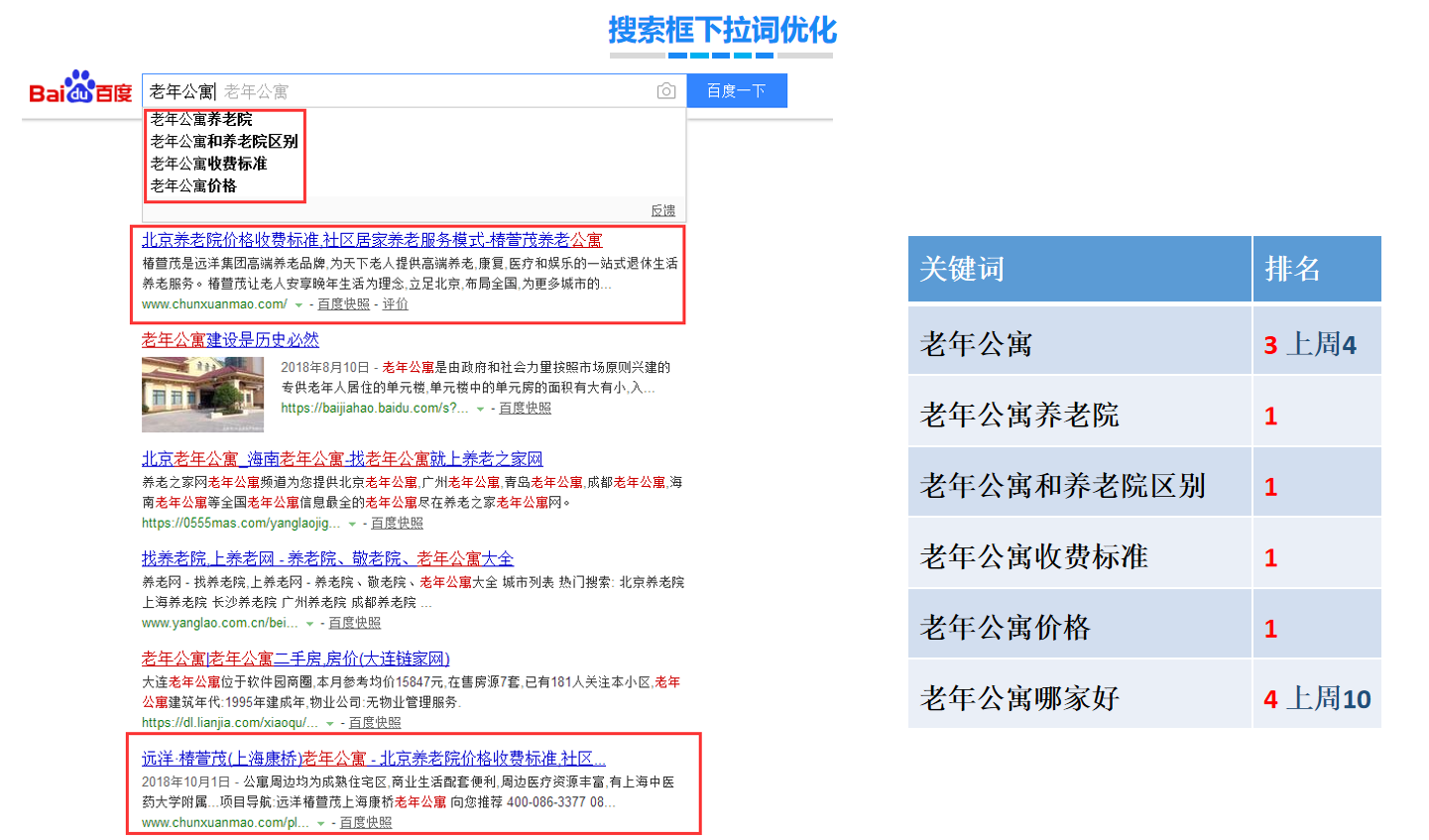
Task: Select suggestion 老年公寓和养老院区别
Action: (x=224, y=141)
